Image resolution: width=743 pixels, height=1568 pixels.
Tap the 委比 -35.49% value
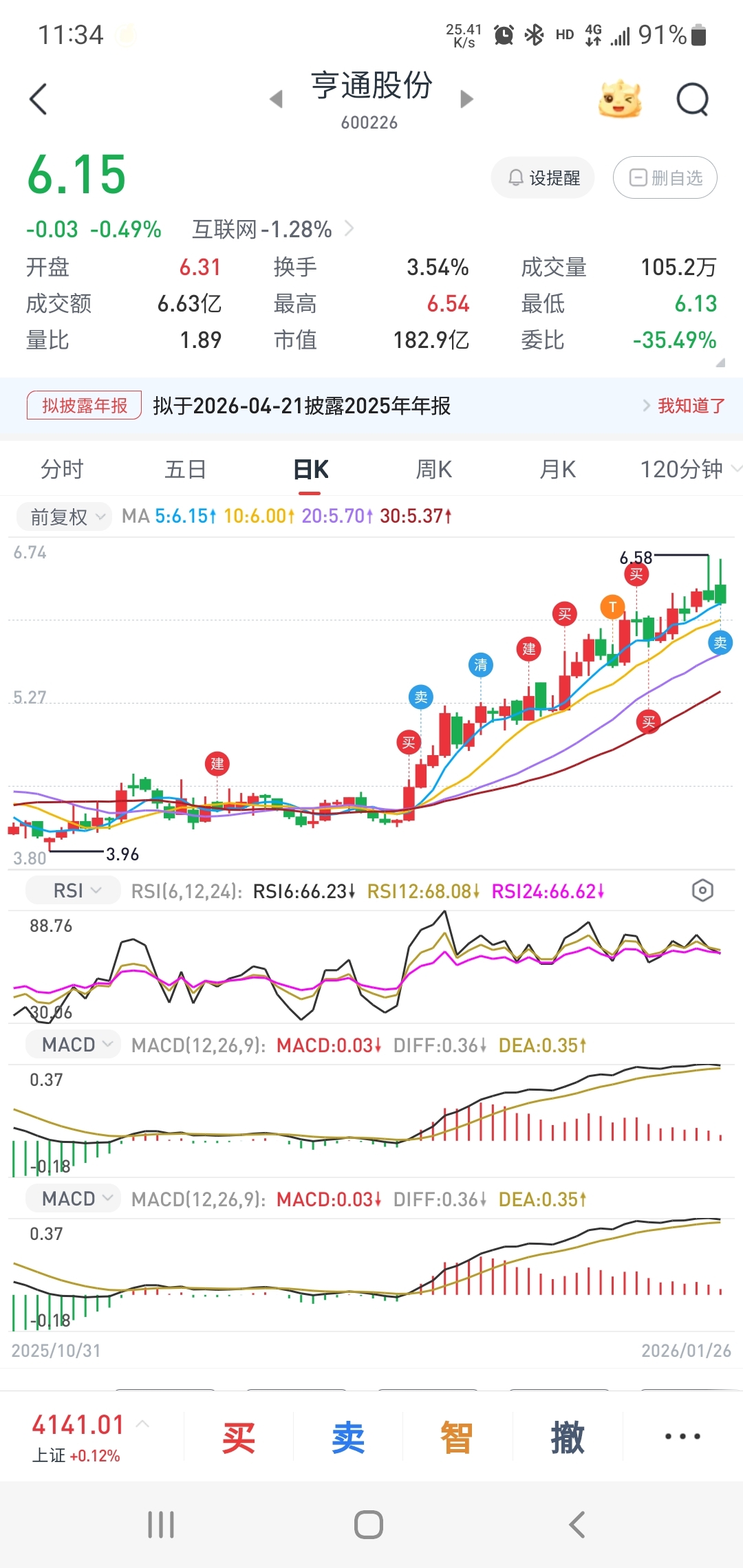coord(674,340)
